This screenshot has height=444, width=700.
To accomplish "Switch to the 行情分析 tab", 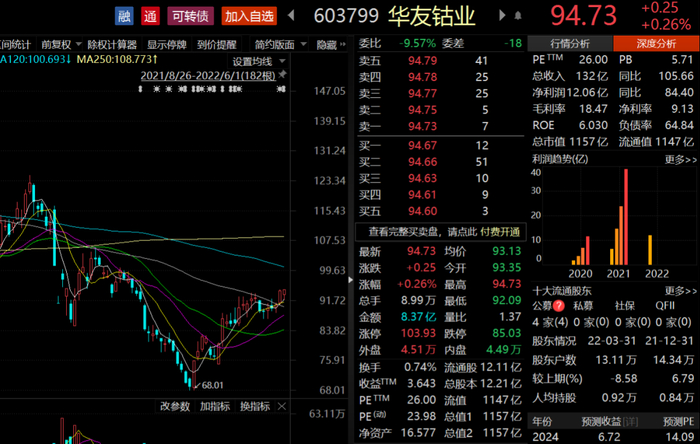I will [570, 44].
